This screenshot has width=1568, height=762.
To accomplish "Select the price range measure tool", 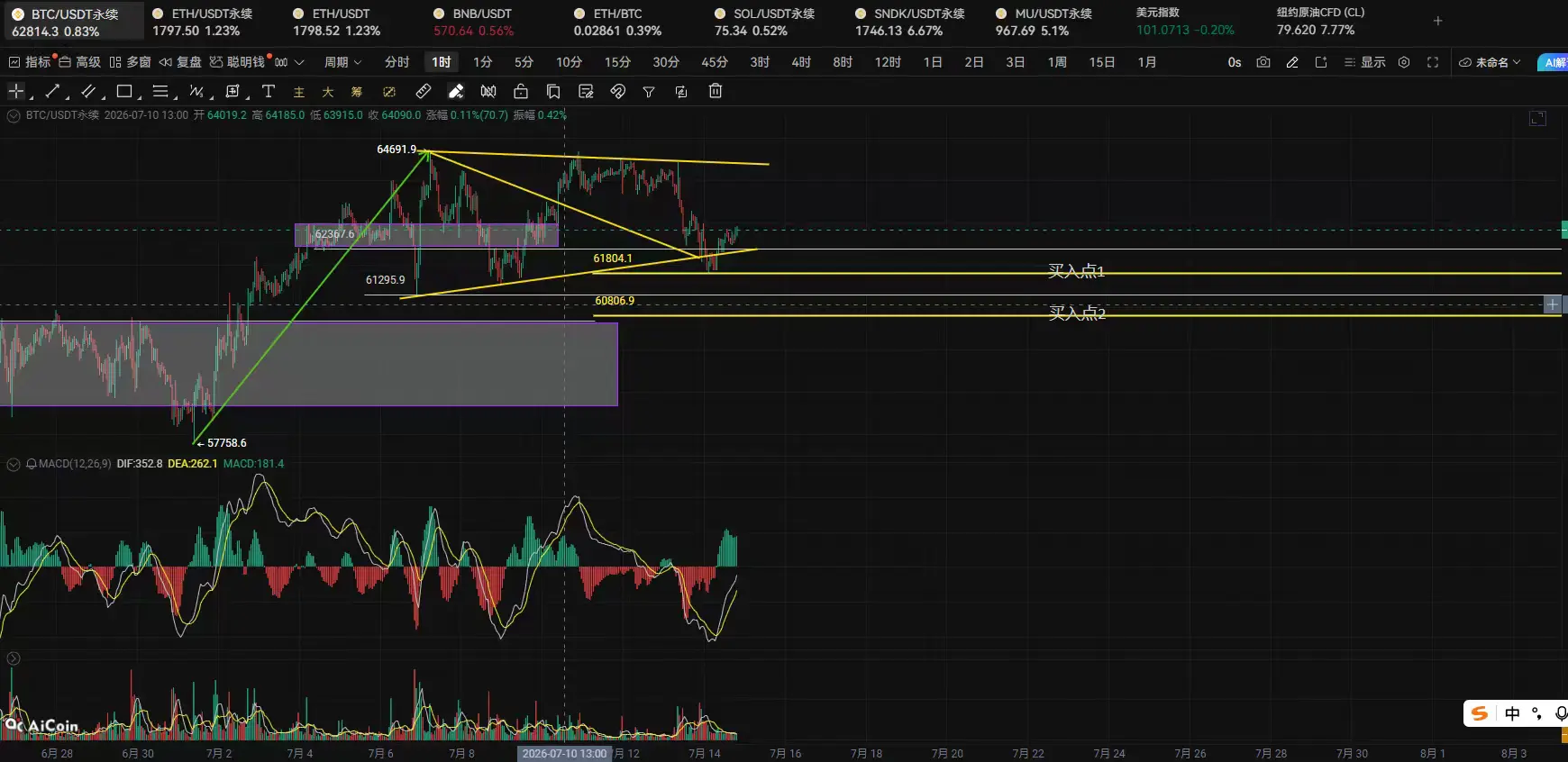I will (232, 91).
